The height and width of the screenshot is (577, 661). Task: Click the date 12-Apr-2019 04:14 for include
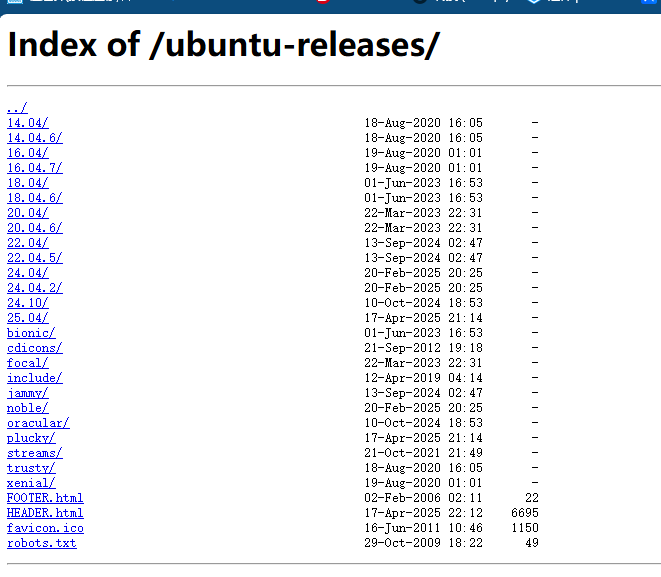pos(423,378)
